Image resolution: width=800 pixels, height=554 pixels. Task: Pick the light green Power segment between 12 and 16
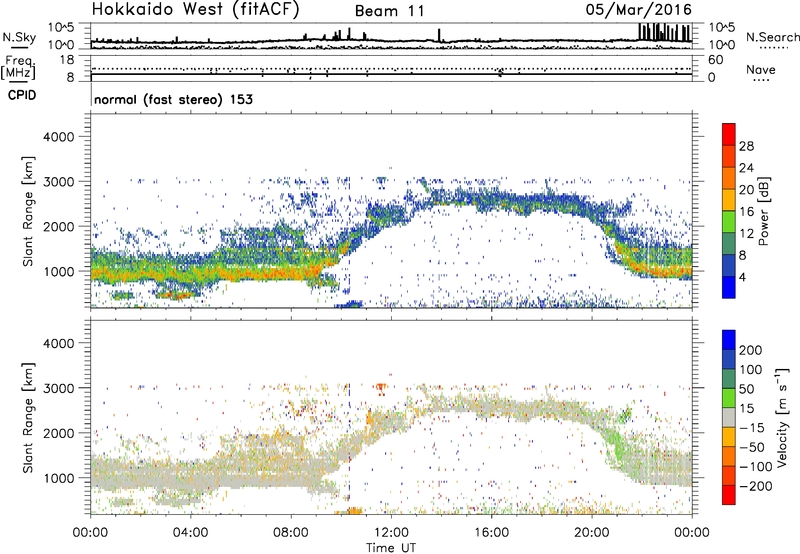(x=729, y=222)
